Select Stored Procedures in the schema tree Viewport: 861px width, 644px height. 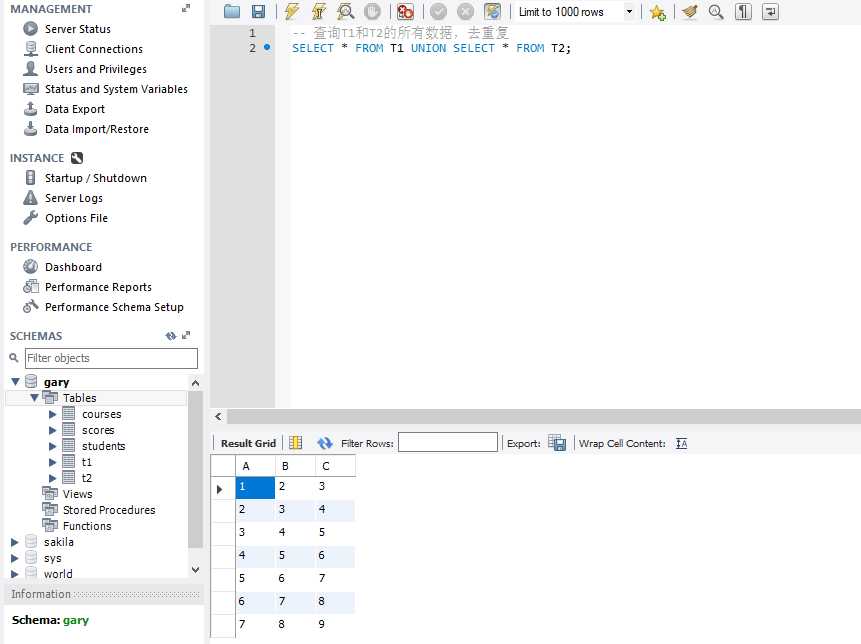[109, 510]
